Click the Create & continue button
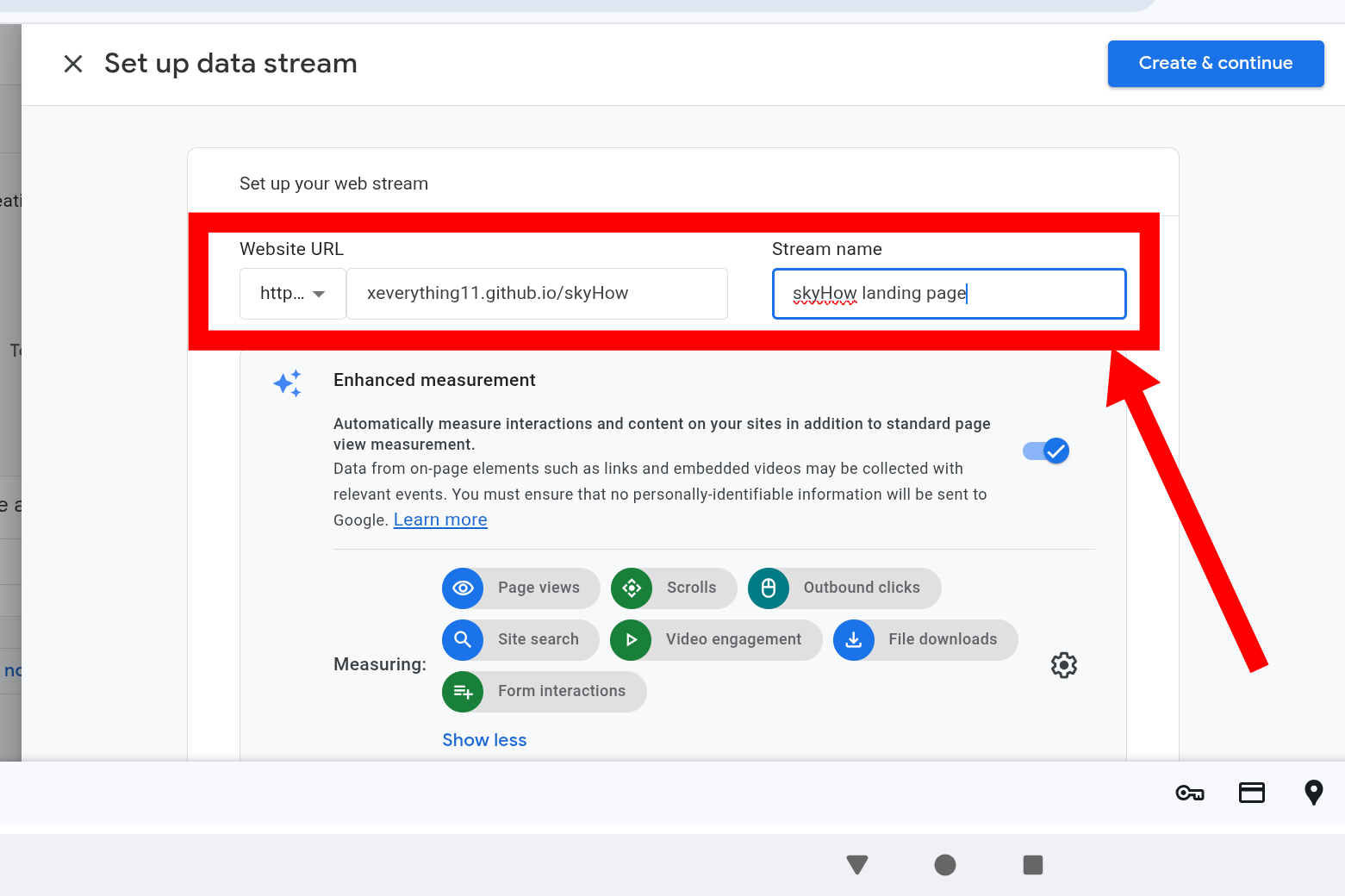 click(1215, 64)
